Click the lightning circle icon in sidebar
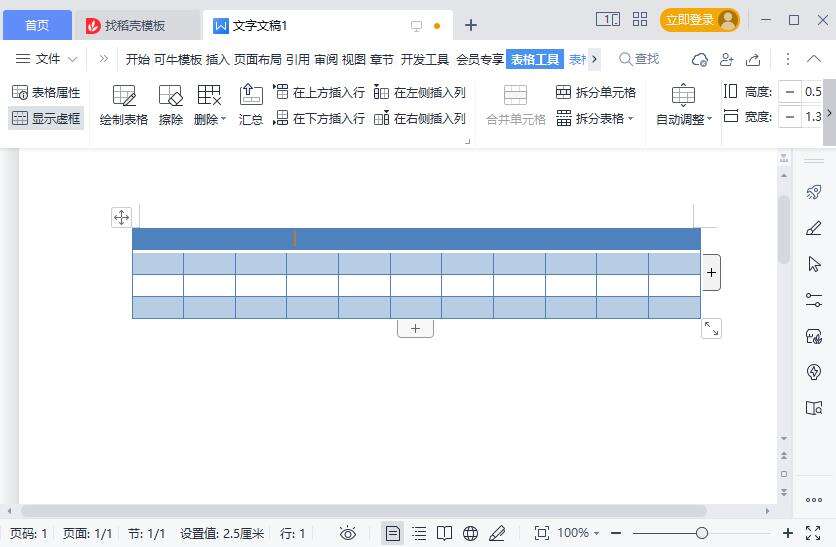 coord(814,372)
